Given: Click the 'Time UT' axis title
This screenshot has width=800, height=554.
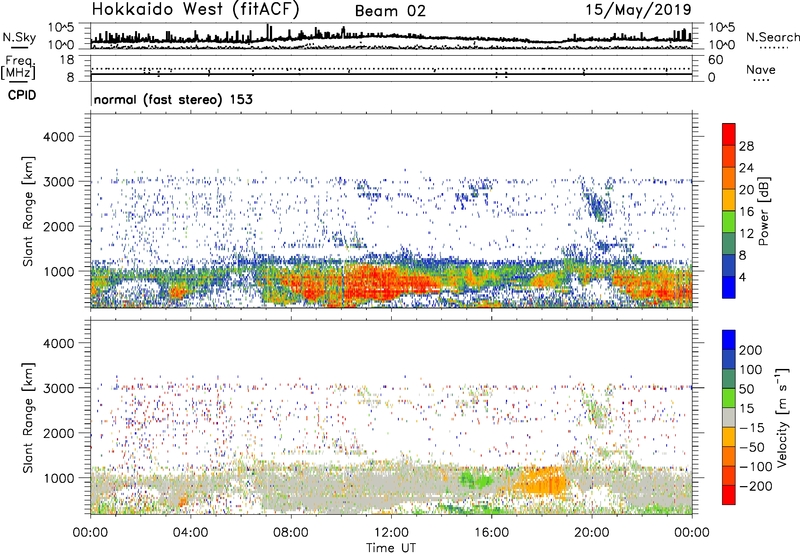Looking at the screenshot, I should tap(391, 548).
